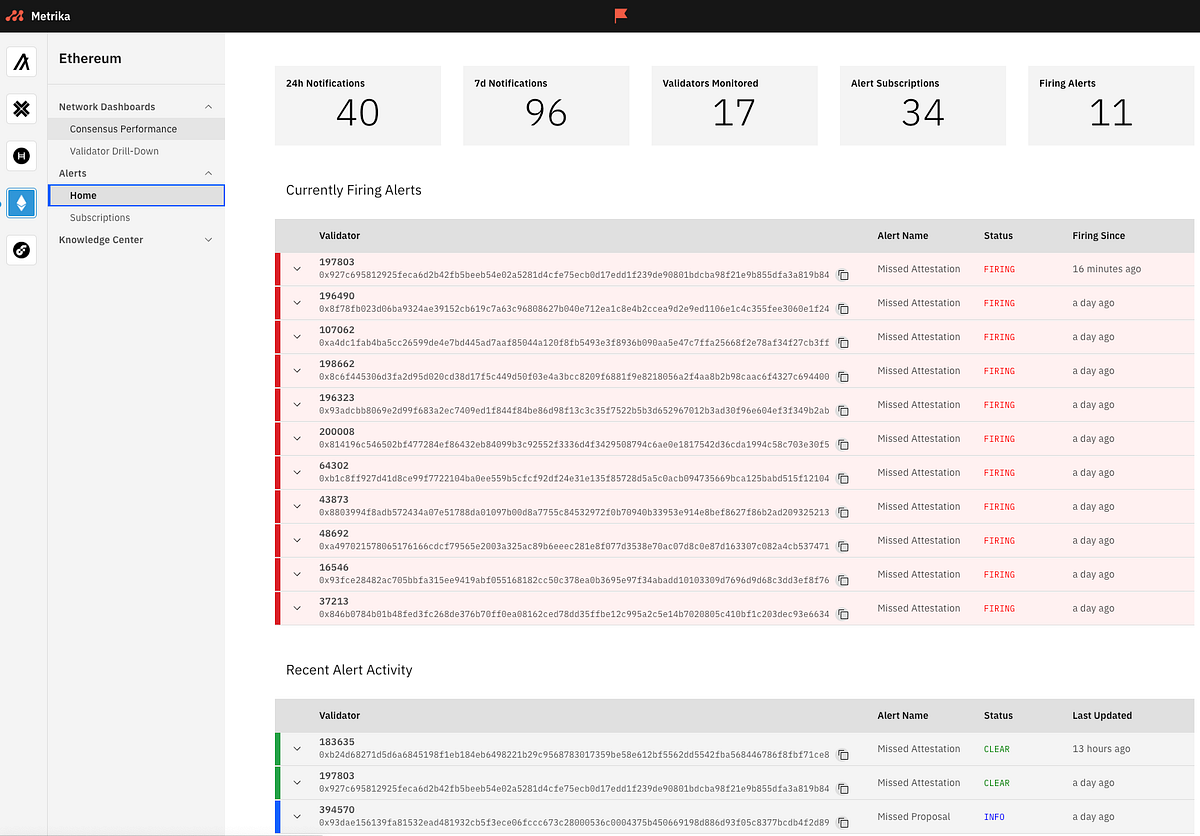Screen dimensions: 1200x836
Task: Expand row for validator 64302
Action: [297, 473]
